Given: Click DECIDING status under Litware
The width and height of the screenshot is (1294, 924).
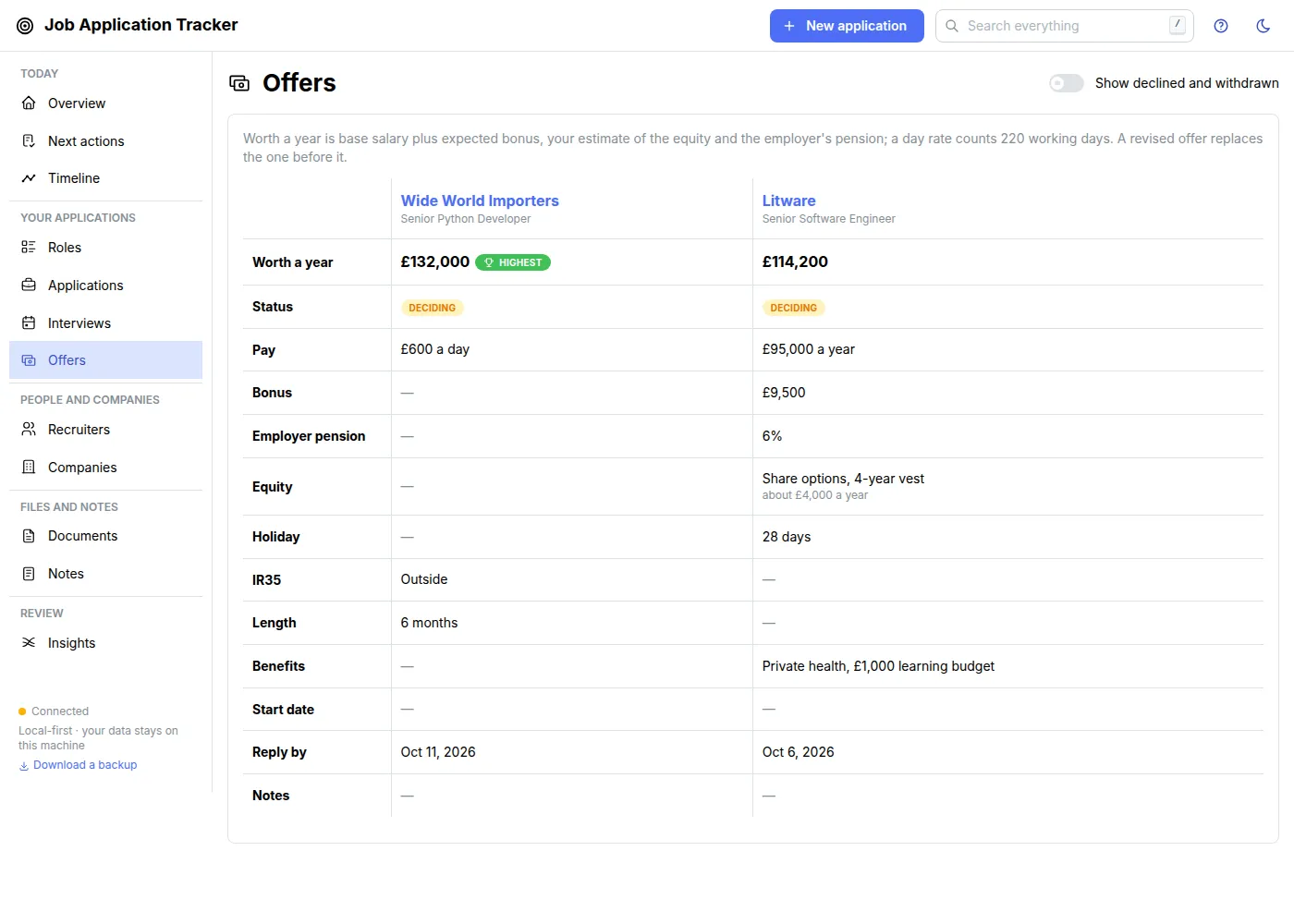Looking at the screenshot, I should pyautogui.click(x=794, y=308).
